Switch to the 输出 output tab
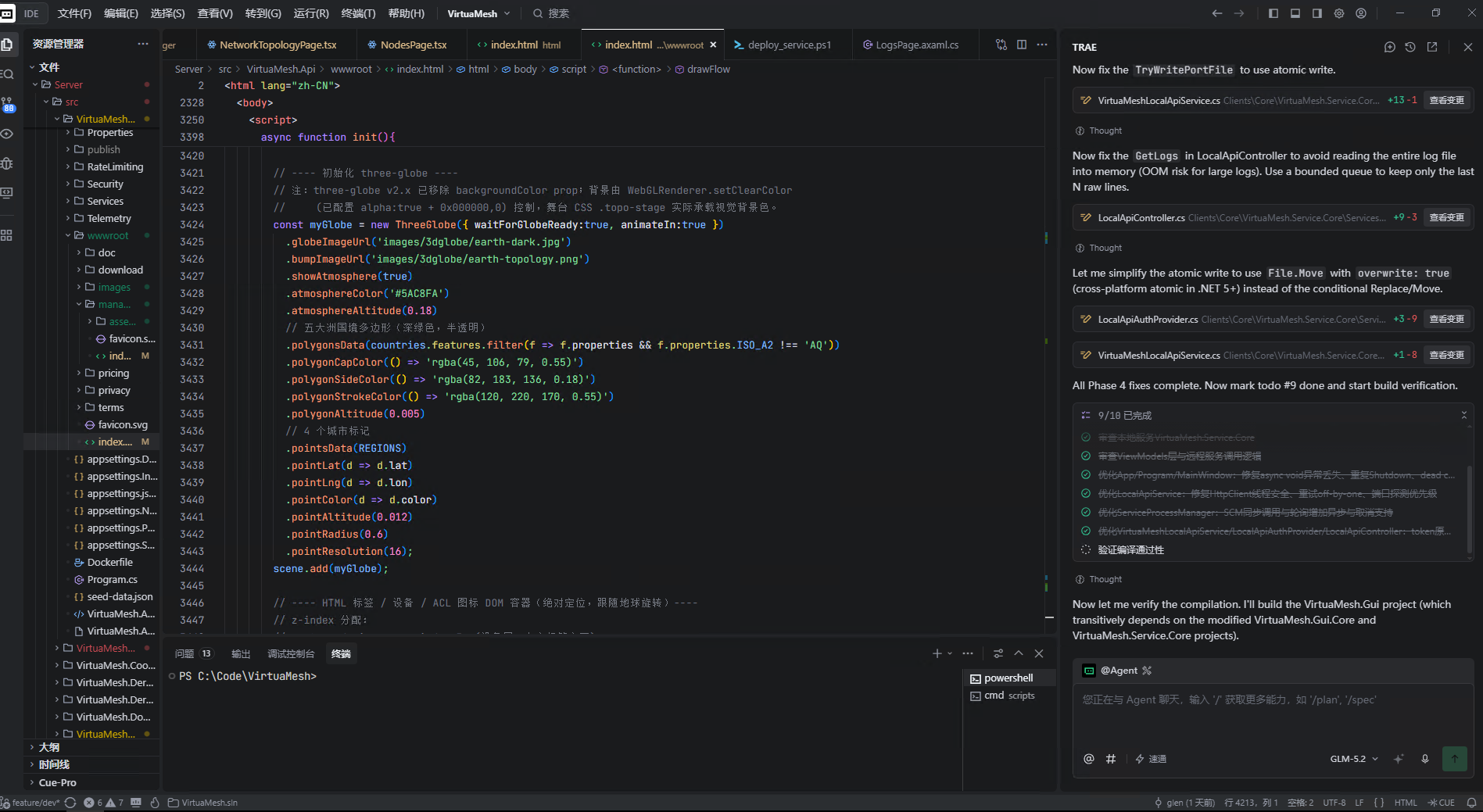This screenshot has height=812, width=1483. [241, 653]
